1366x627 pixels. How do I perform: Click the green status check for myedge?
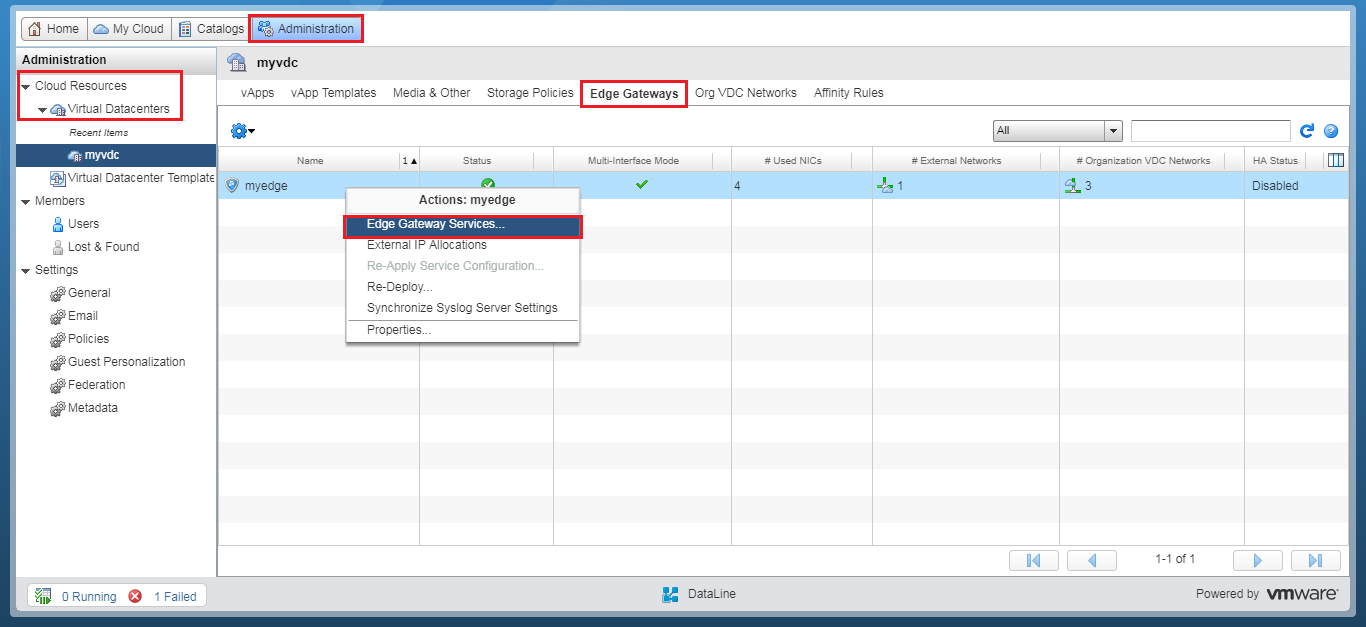(x=488, y=184)
